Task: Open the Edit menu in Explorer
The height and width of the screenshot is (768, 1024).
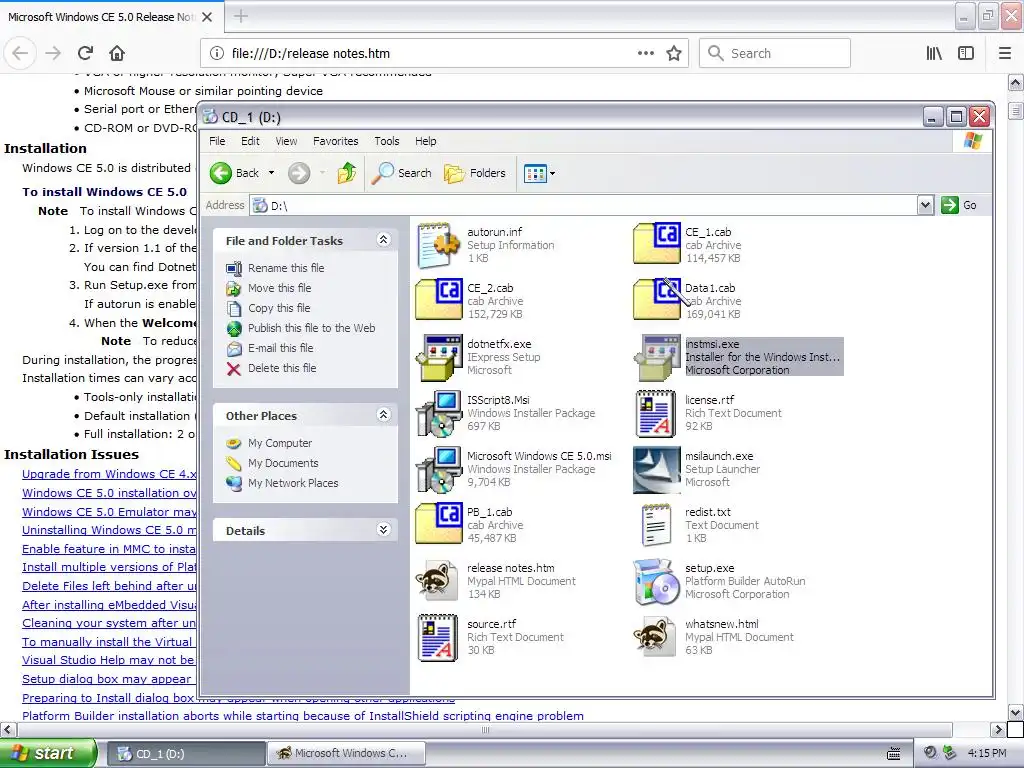Action: [x=250, y=141]
